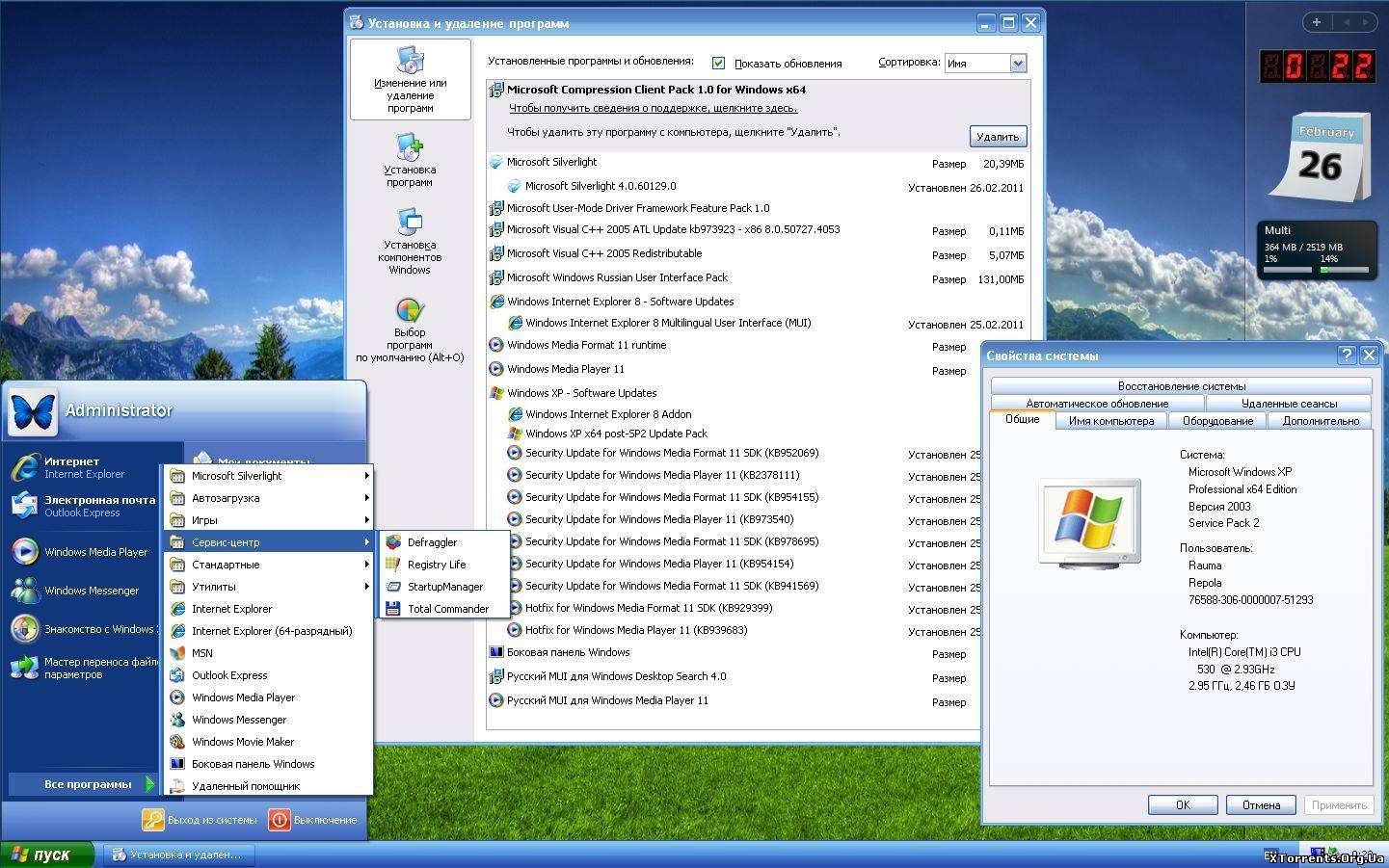Toggle Показать обновления checkbox

[x=718, y=63]
